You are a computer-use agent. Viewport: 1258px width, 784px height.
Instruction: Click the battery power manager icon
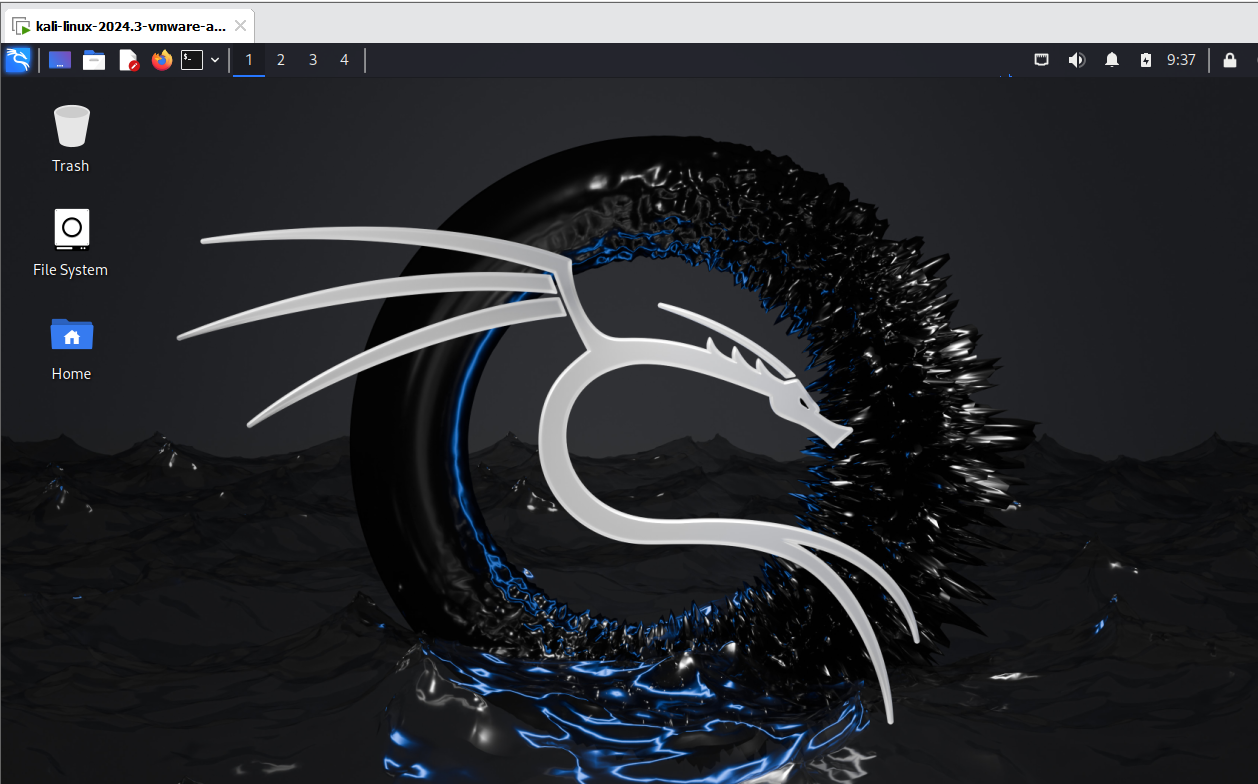click(x=1146, y=60)
